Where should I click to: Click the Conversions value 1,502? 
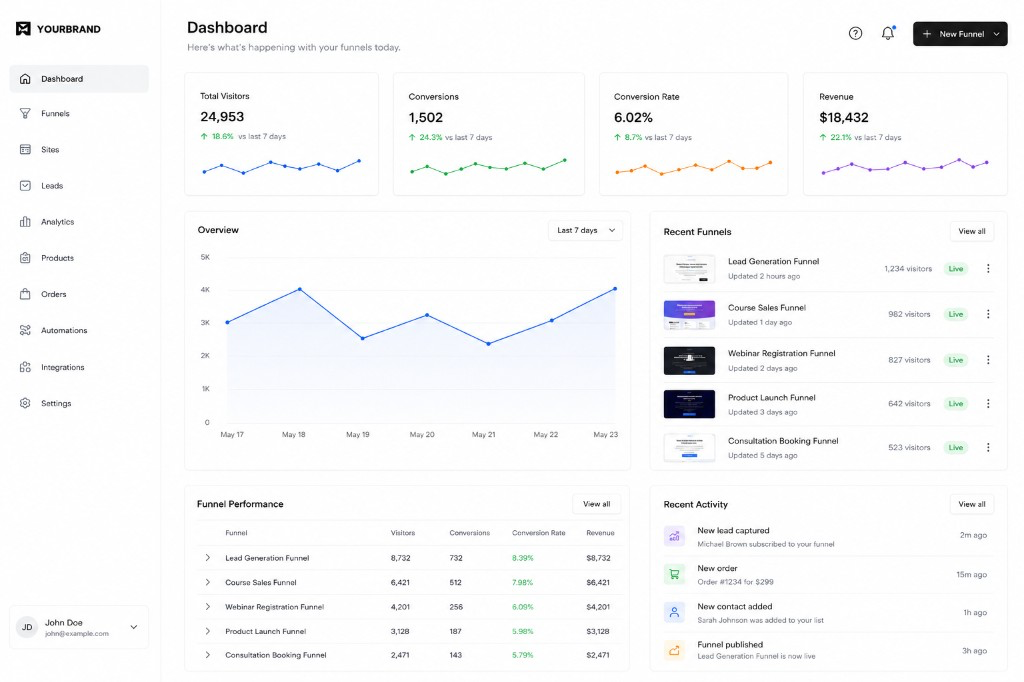click(x=426, y=118)
